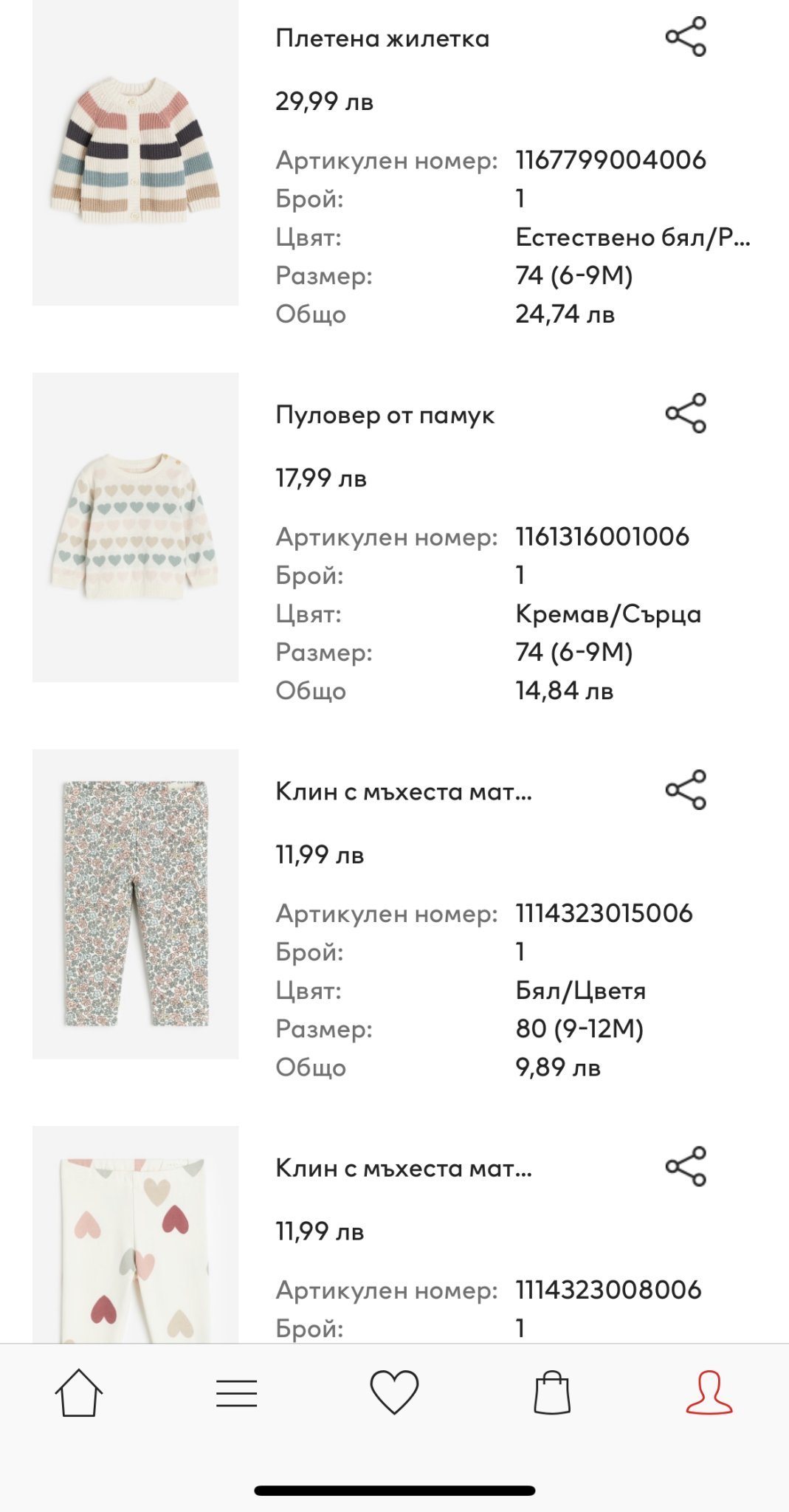The height and width of the screenshot is (1512, 789).
Task: Tap the floral Клин с мъхеста title
Action: coord(403,791)
